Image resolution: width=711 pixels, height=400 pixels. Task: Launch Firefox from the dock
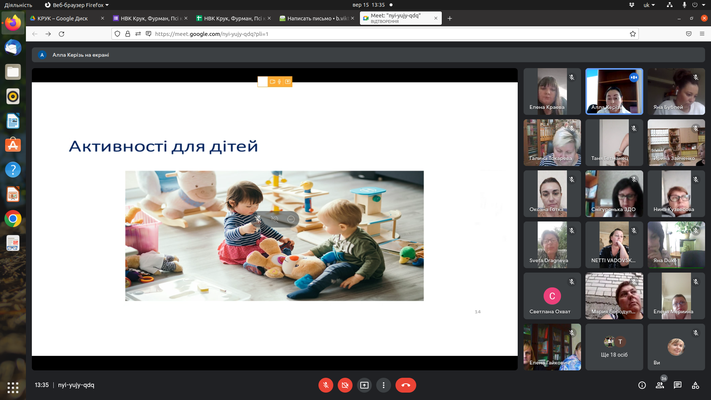point(13,23)
